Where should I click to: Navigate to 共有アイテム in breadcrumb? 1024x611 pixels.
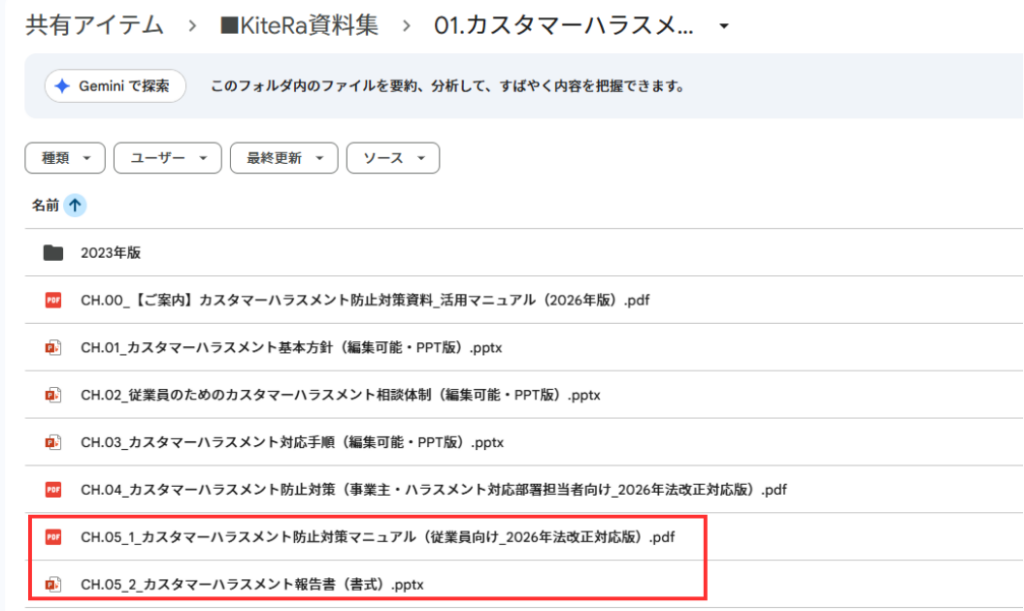click(94, 27)
